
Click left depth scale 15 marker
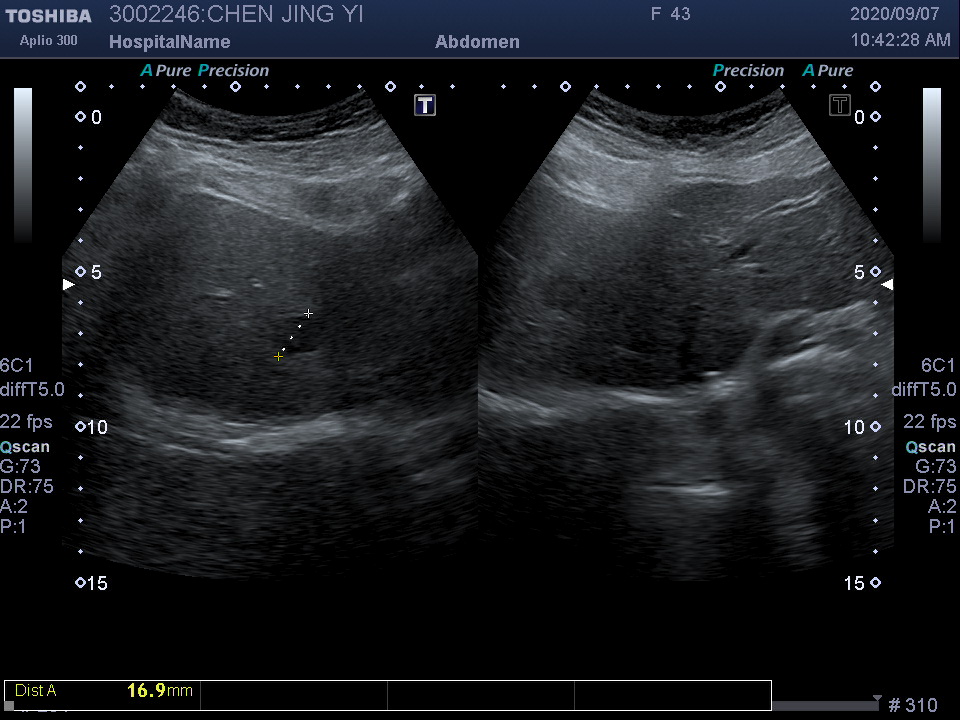pos(92,583)
